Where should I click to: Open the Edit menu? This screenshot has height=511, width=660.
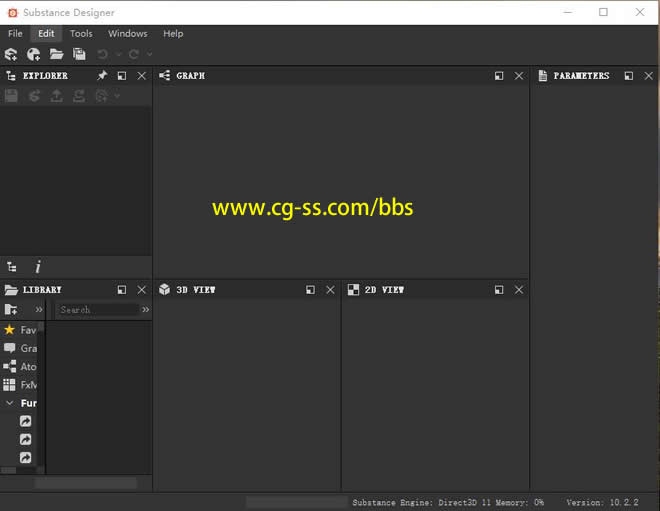(x=46, y=33)
